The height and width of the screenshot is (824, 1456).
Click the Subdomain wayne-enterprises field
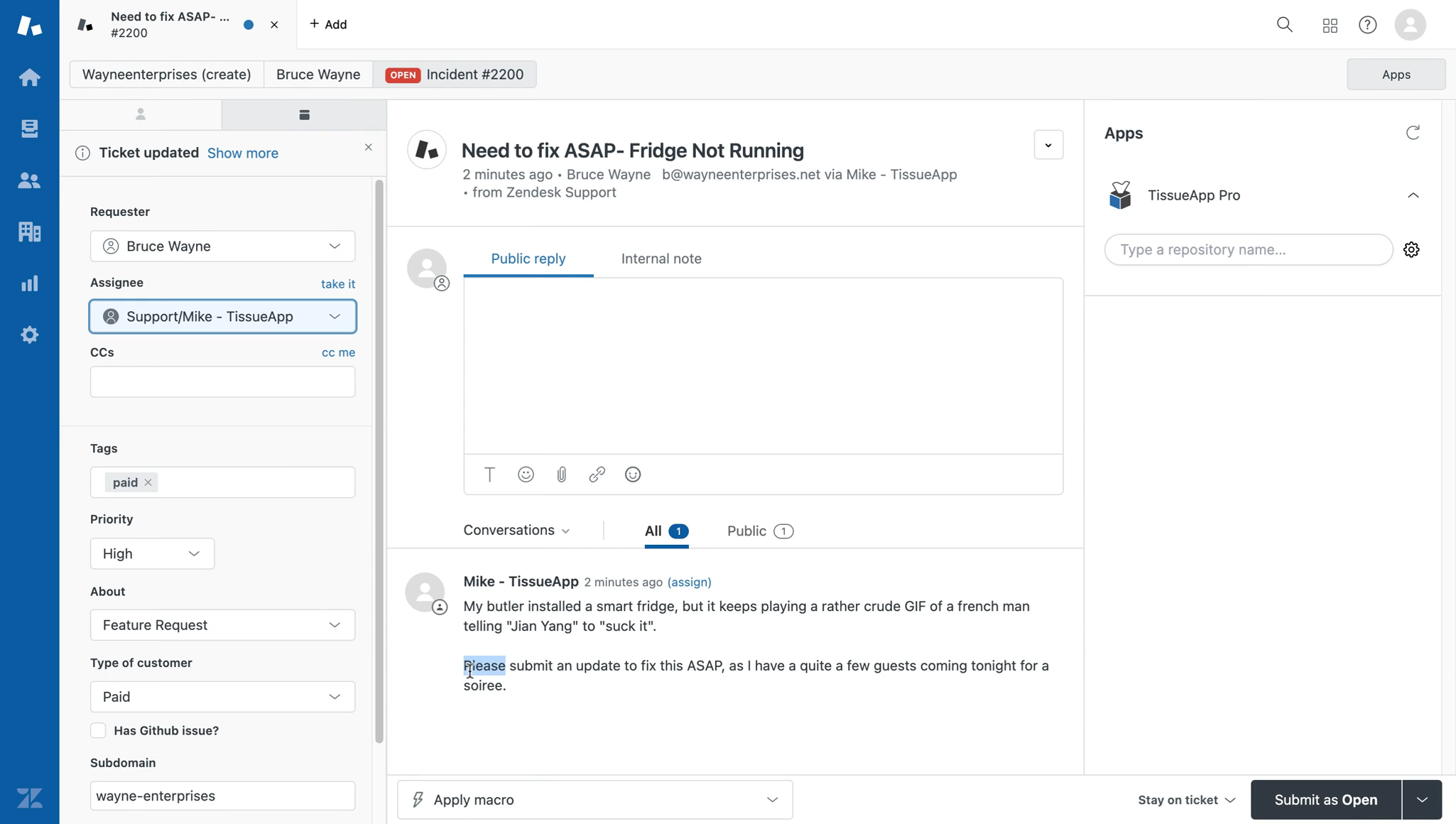click(x=222, y=796)
